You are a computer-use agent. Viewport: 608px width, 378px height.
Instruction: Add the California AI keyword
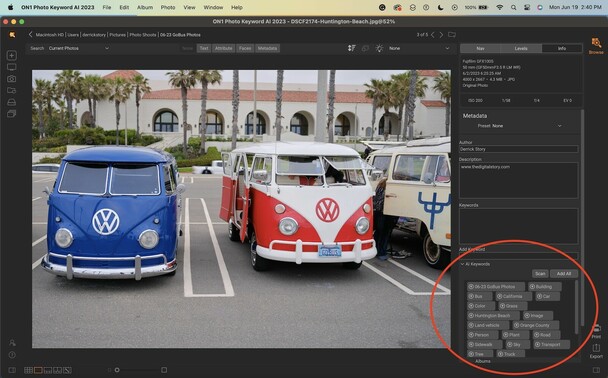[513, 296]
